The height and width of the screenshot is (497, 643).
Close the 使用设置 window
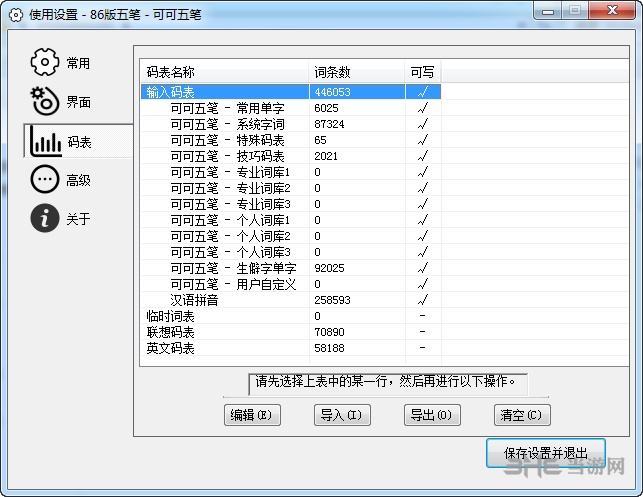[612, 10]
